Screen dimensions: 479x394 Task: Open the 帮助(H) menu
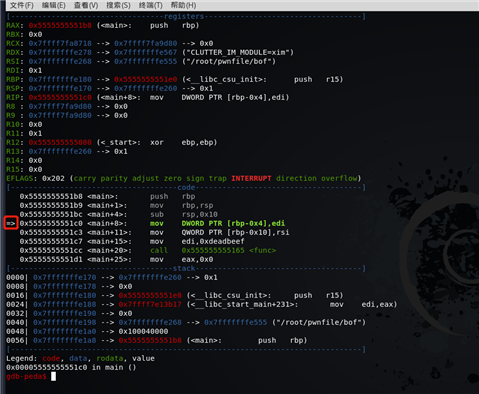coord(183,5)
